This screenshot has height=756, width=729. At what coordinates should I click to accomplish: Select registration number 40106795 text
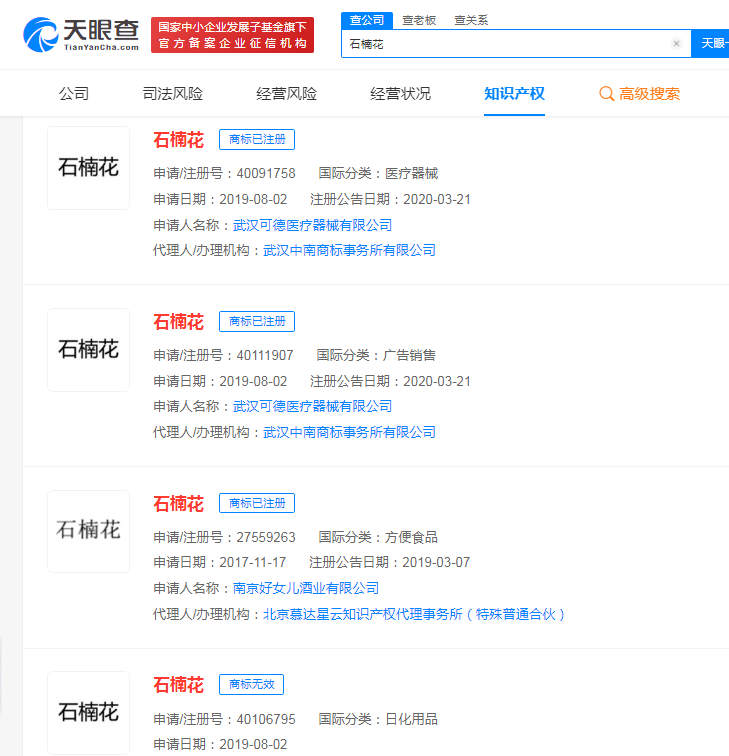click(x=266, y=719)
